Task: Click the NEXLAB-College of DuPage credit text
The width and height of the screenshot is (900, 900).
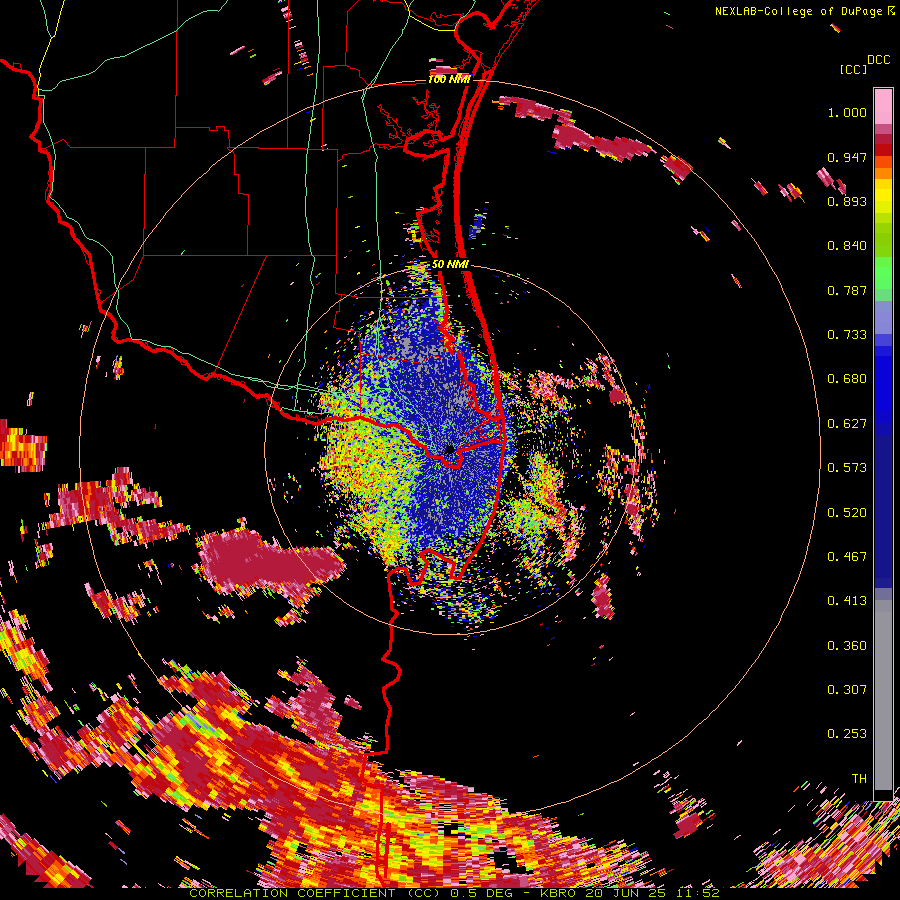Action: pos(804,11)
